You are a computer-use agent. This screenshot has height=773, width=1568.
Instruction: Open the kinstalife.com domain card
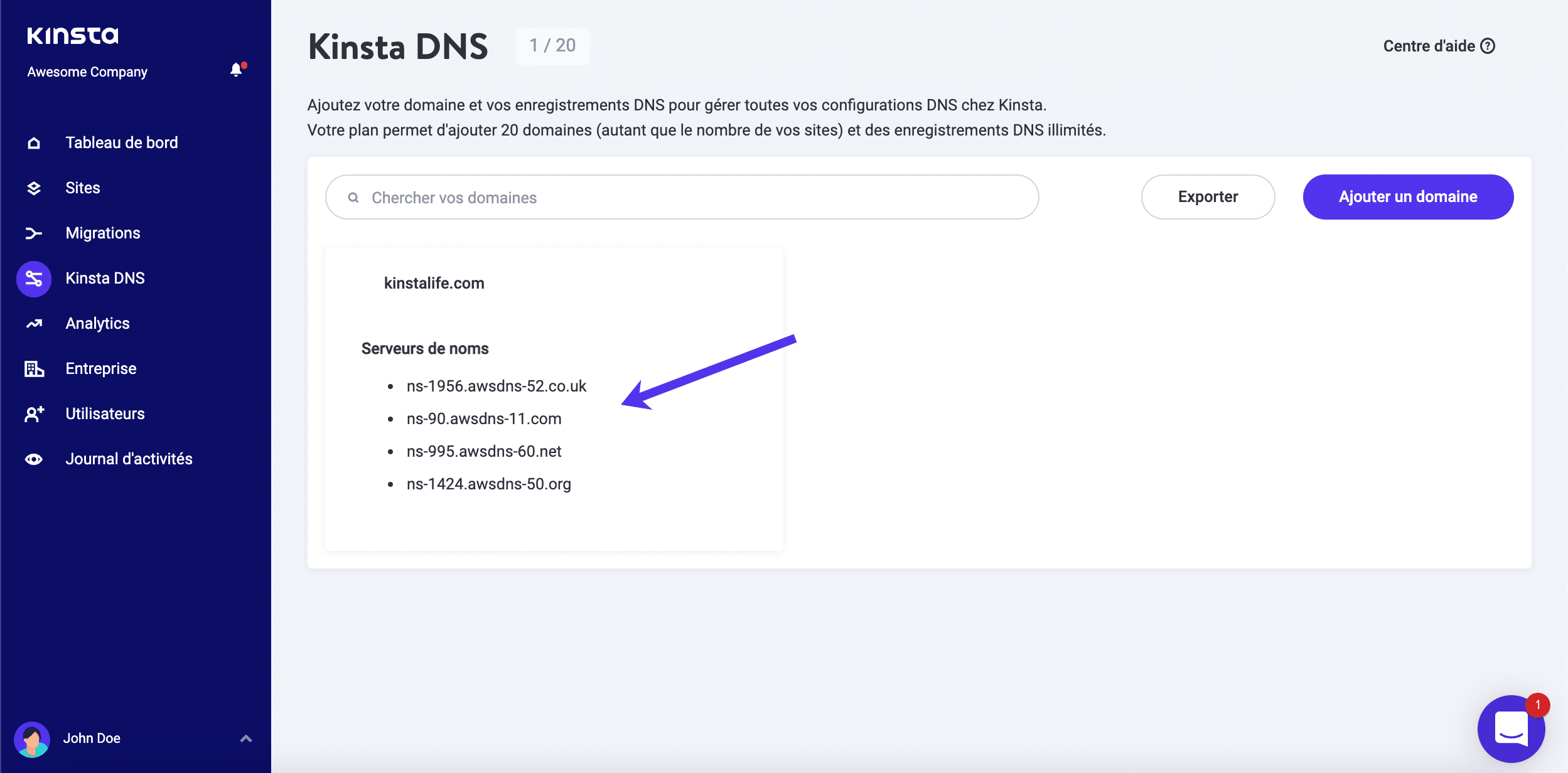tap(434, 282)
